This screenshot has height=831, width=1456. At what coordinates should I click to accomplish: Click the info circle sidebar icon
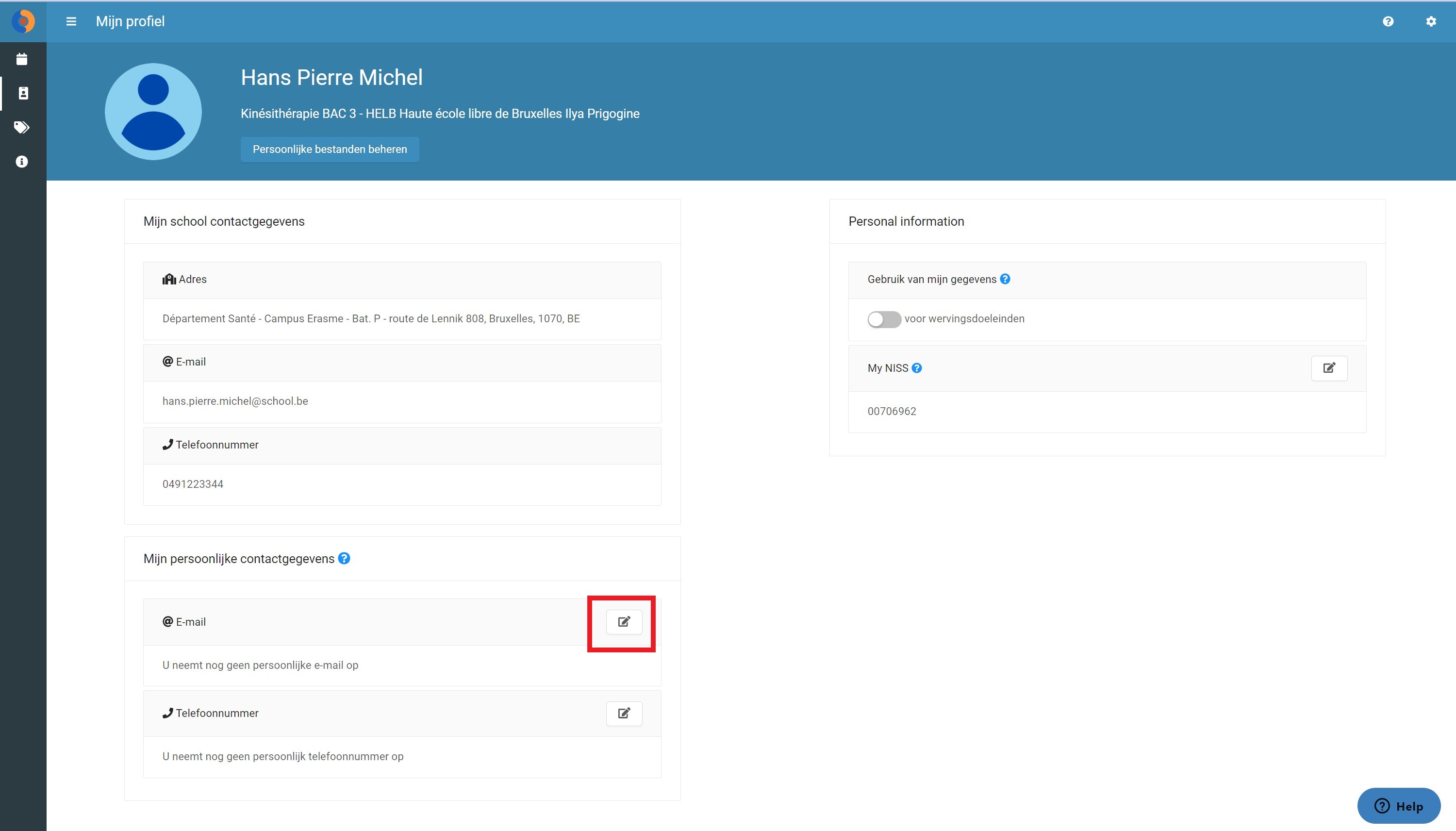coord(22,162)
